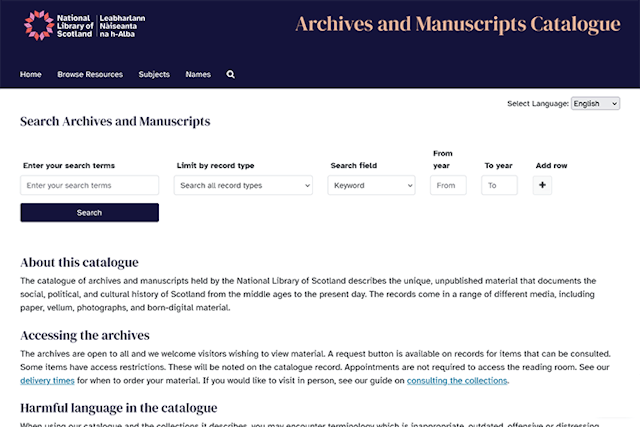Screen dimensions: 640x427
Task: Follow the consulting the collections link
Action: 457,380
